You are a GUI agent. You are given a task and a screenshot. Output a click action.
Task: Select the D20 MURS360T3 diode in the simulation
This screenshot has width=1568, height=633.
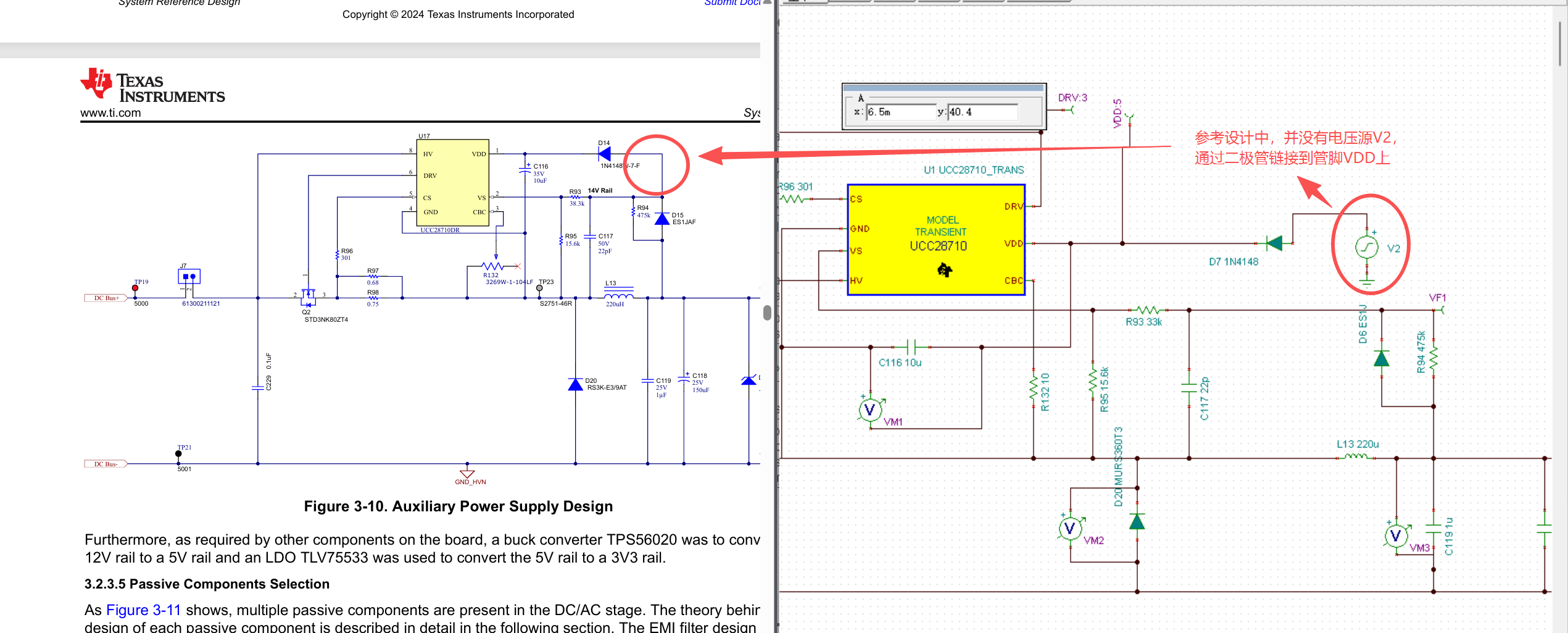[x=1137, y=522]
